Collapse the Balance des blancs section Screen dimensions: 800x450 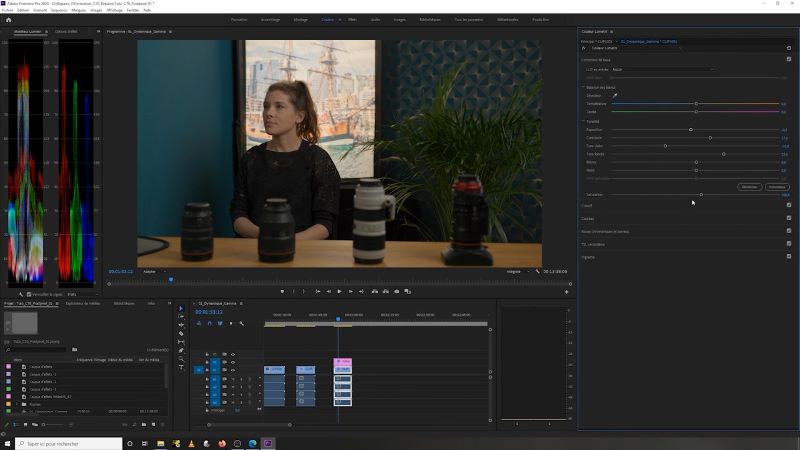coord(584,88)
